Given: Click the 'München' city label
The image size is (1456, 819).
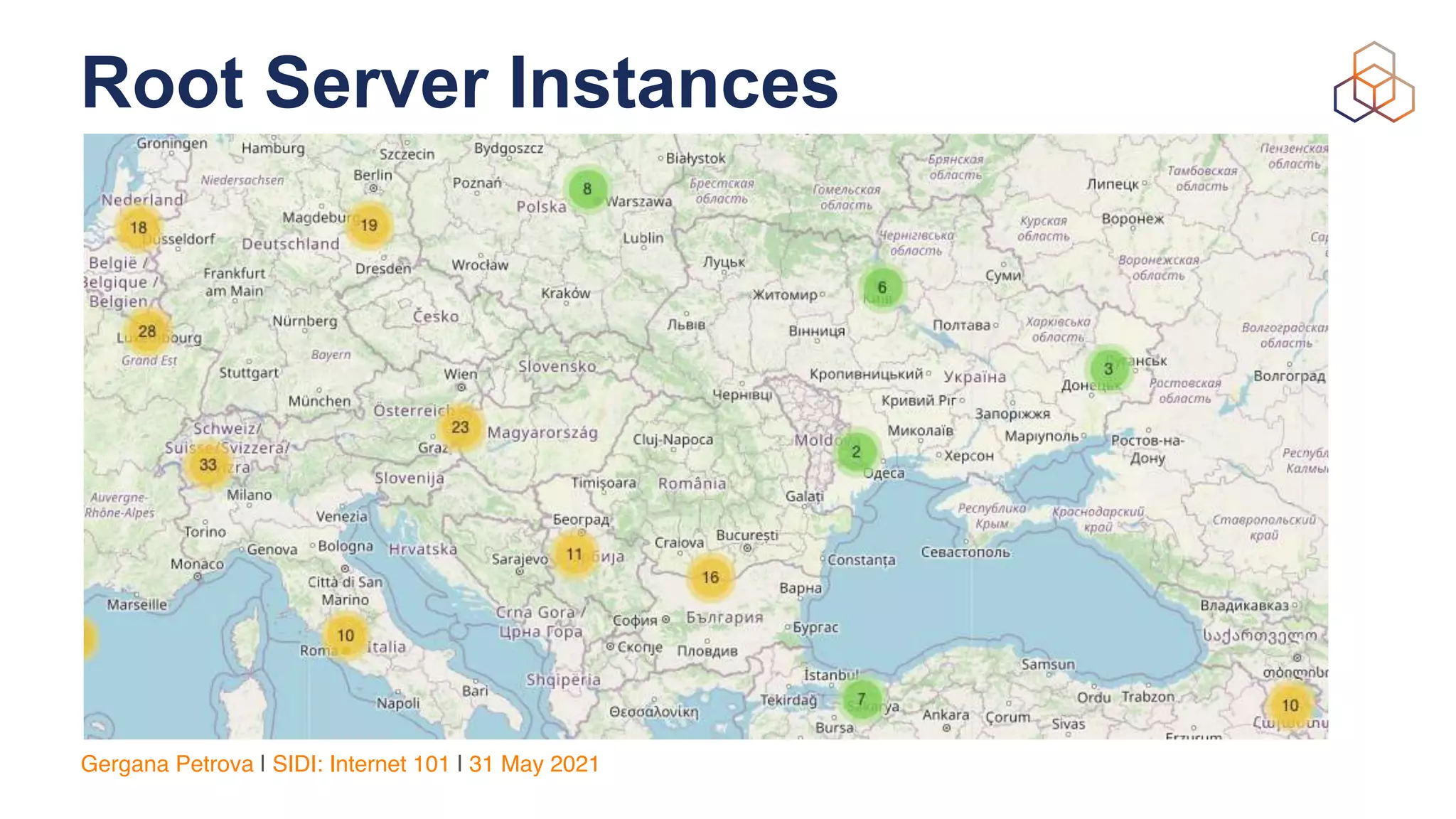Looking at the screenshot, I should click(x=319, y=401).
